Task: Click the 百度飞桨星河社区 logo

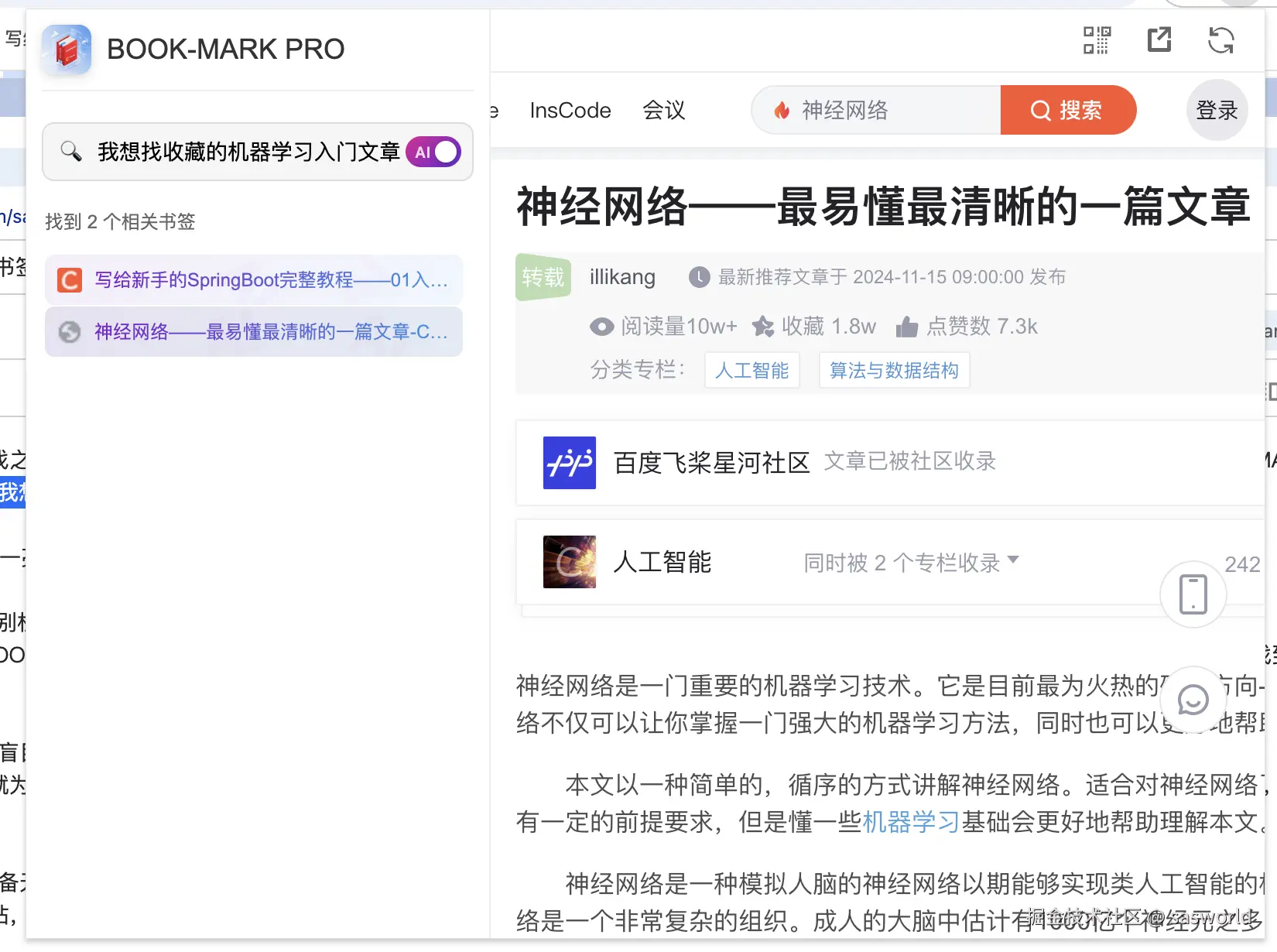Action: click(x=569, y=463)
